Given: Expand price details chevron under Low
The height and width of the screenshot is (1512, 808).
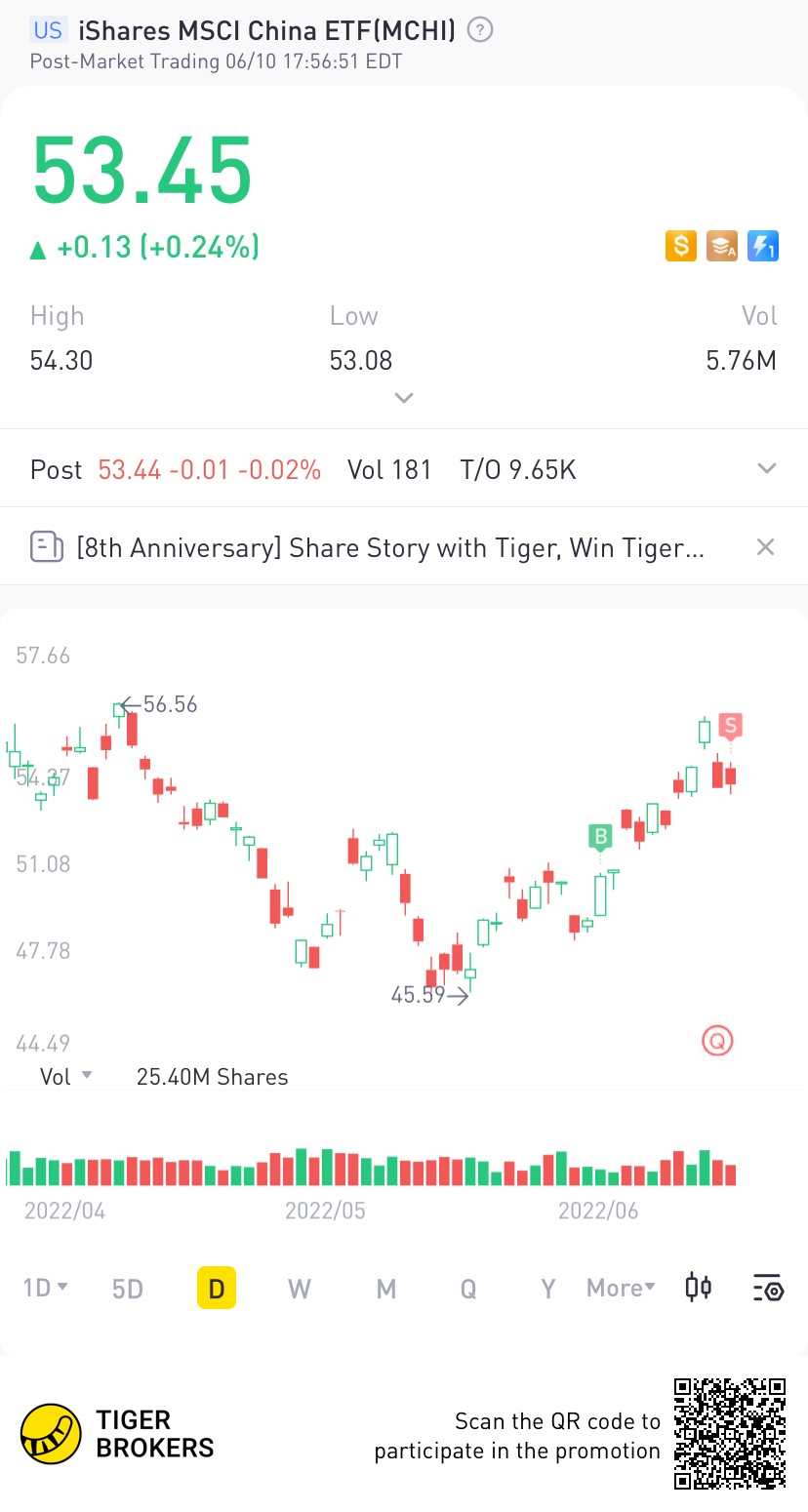Looking at the screenshot, I should [403, 398].
